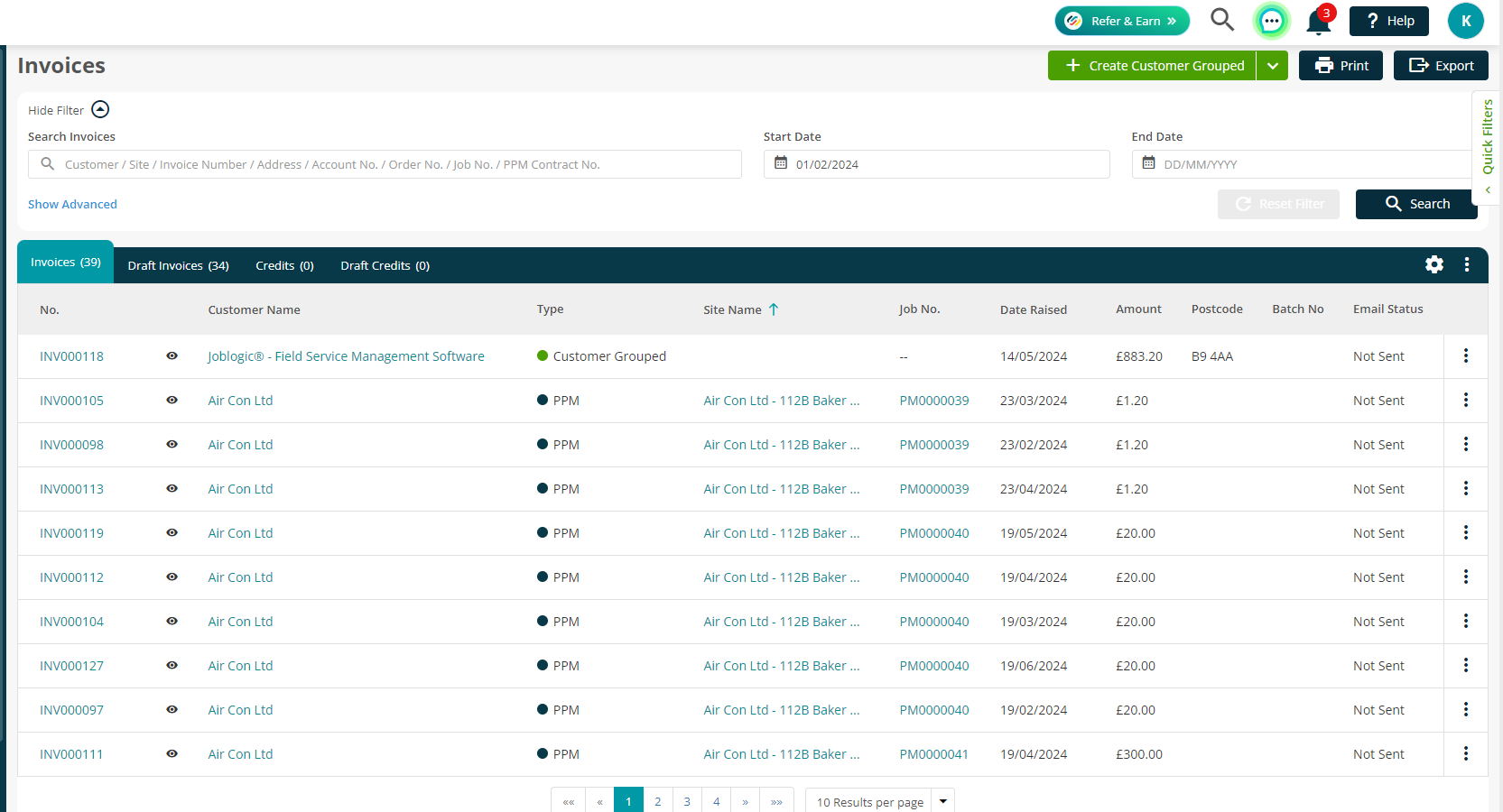
Task: Switch to Draft Credits (0) tab
Action: click(385, 265)
